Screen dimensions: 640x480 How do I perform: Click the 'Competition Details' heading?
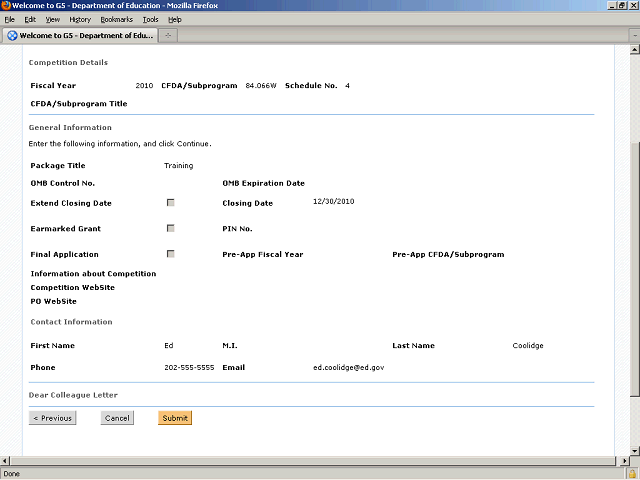coord(68,62)
